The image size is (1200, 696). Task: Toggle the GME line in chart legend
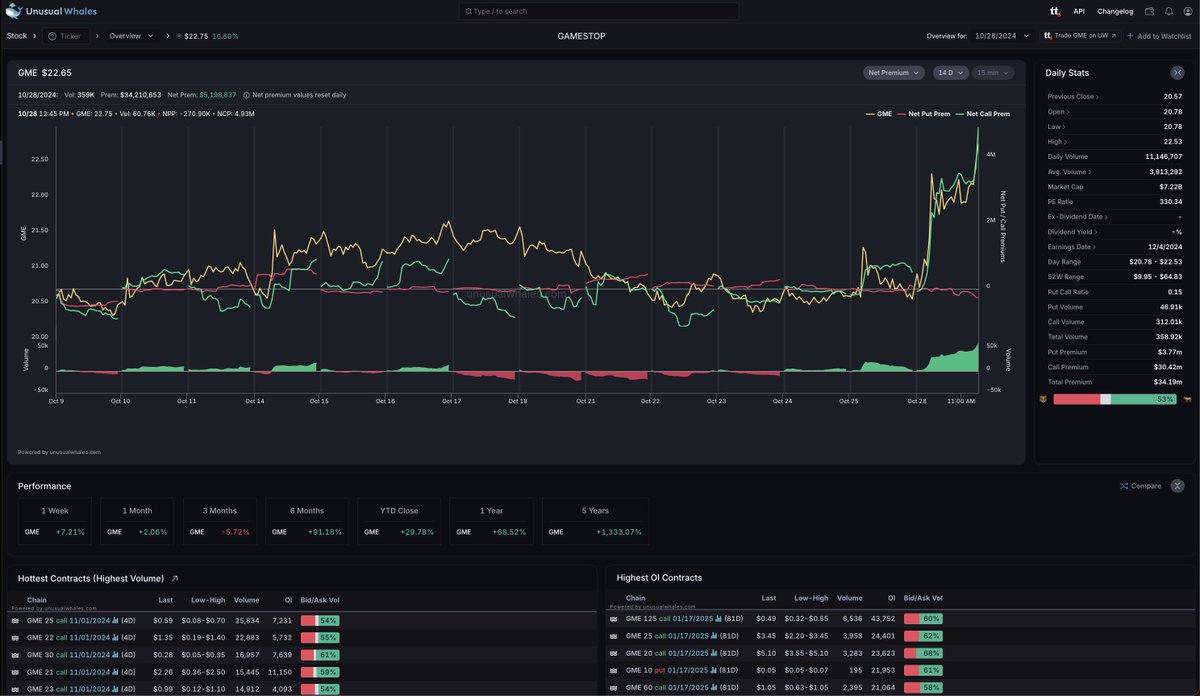click(x=878, y=114)
